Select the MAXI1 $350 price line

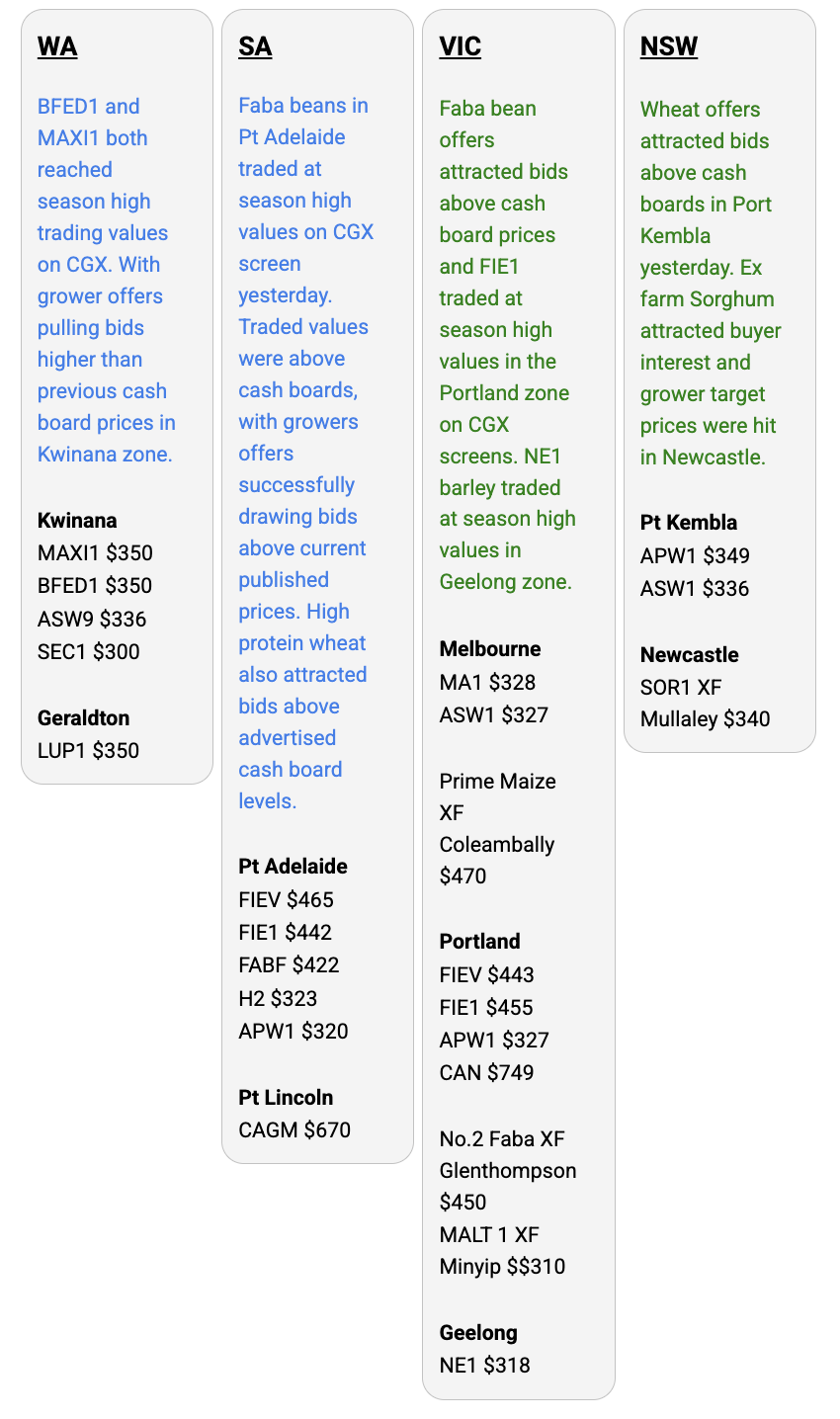(x=95, y=552)
